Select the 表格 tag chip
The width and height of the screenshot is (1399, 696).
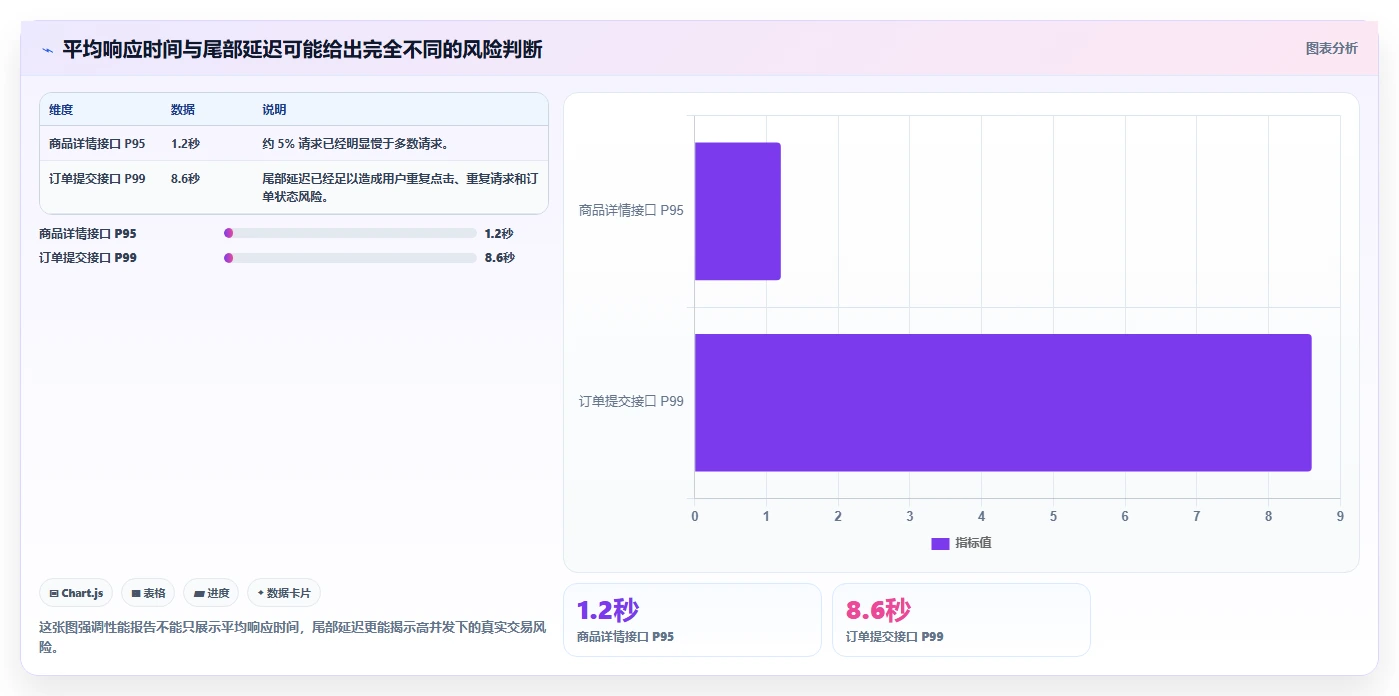click(x=148, y=593)
